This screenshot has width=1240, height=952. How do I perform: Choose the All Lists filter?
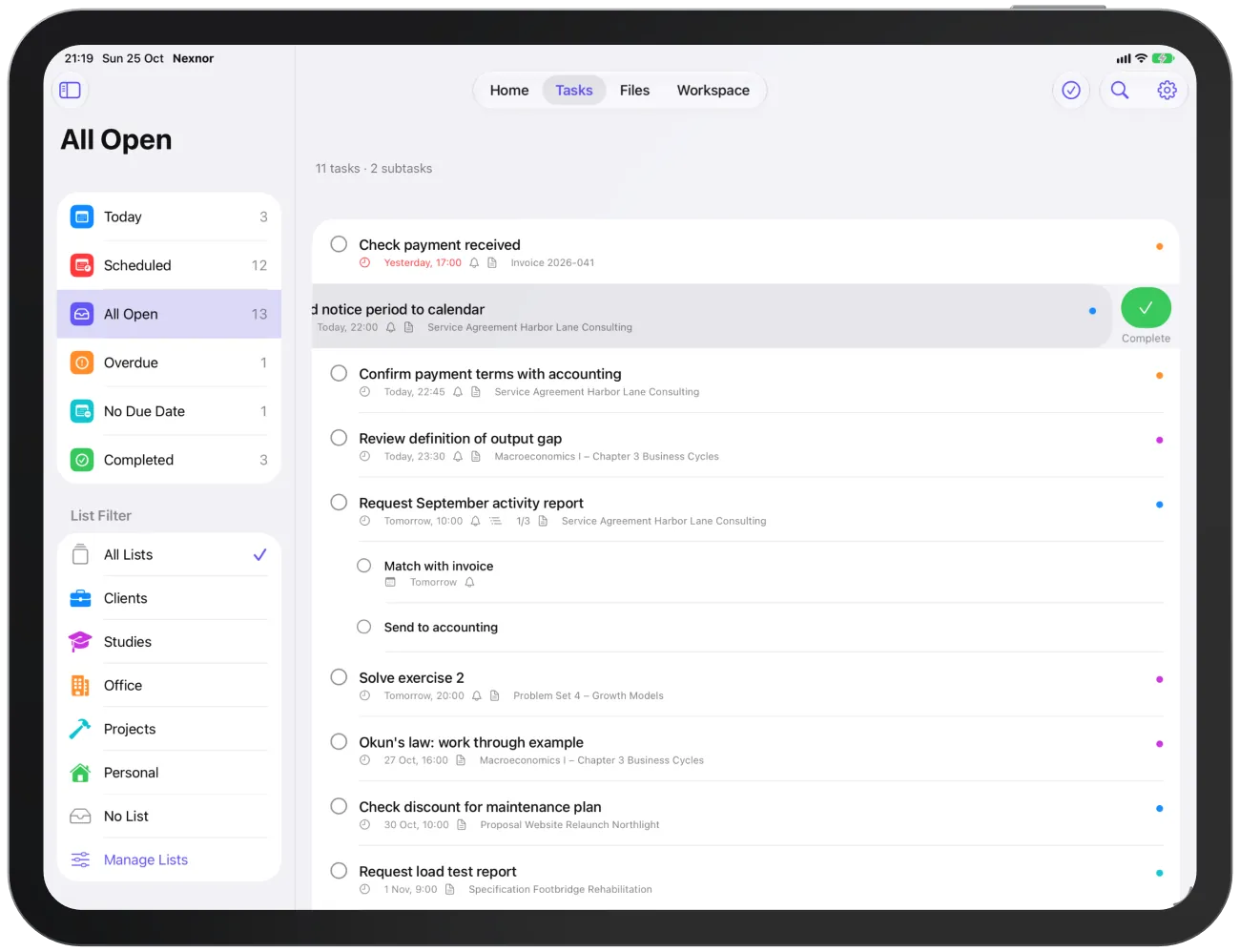point(169,554)
